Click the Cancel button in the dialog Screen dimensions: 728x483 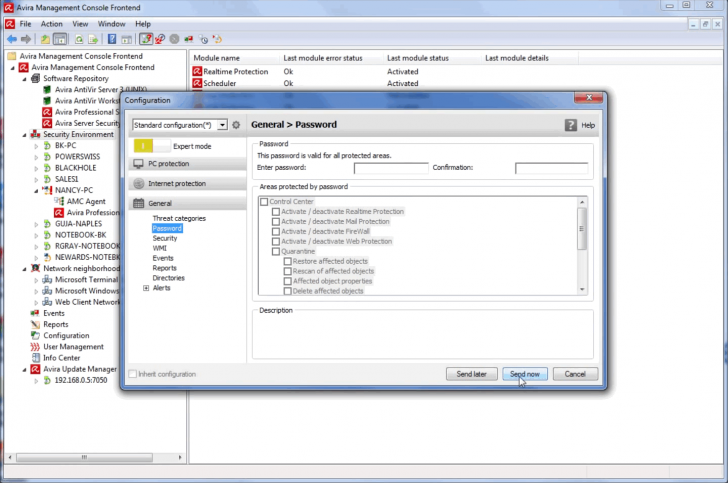575,374
